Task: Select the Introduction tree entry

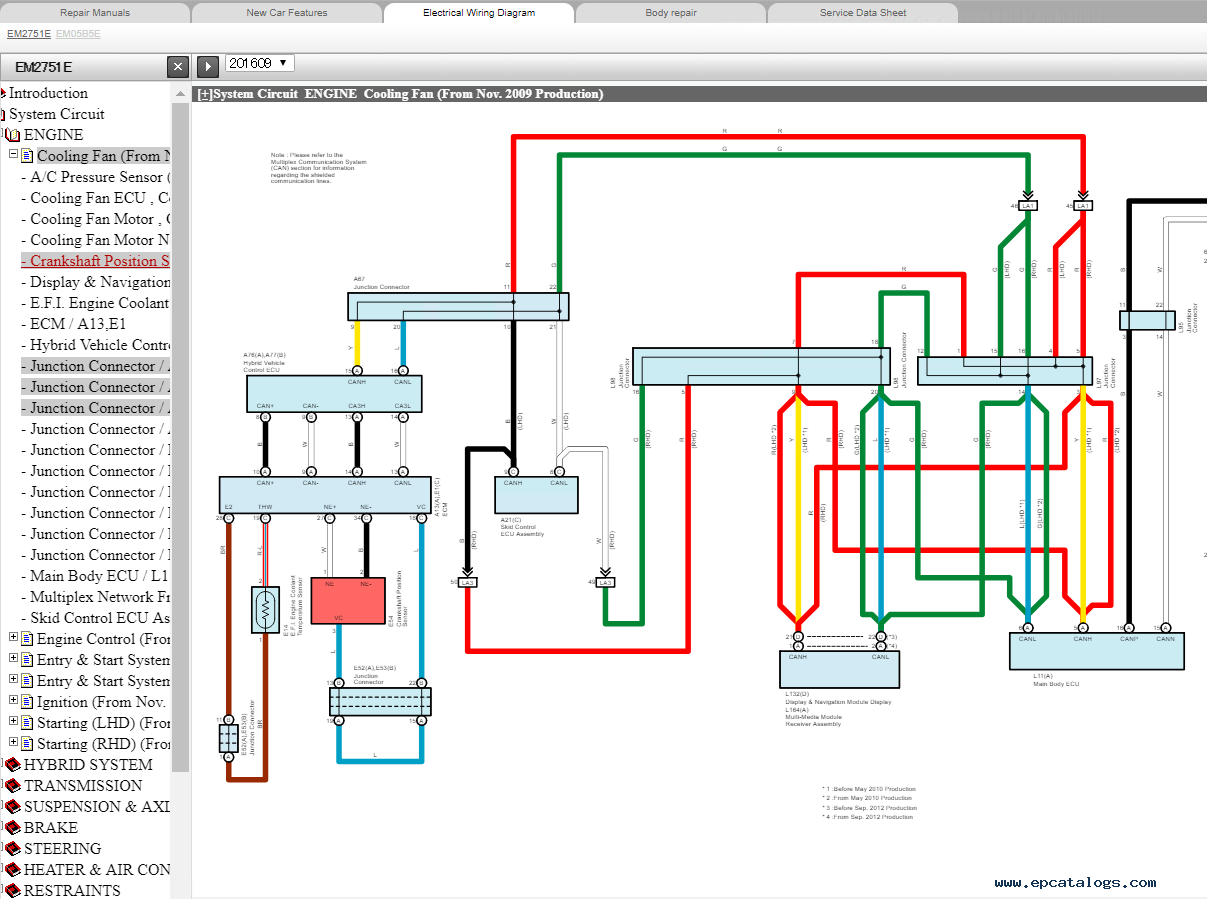Action: coord(48,93)
